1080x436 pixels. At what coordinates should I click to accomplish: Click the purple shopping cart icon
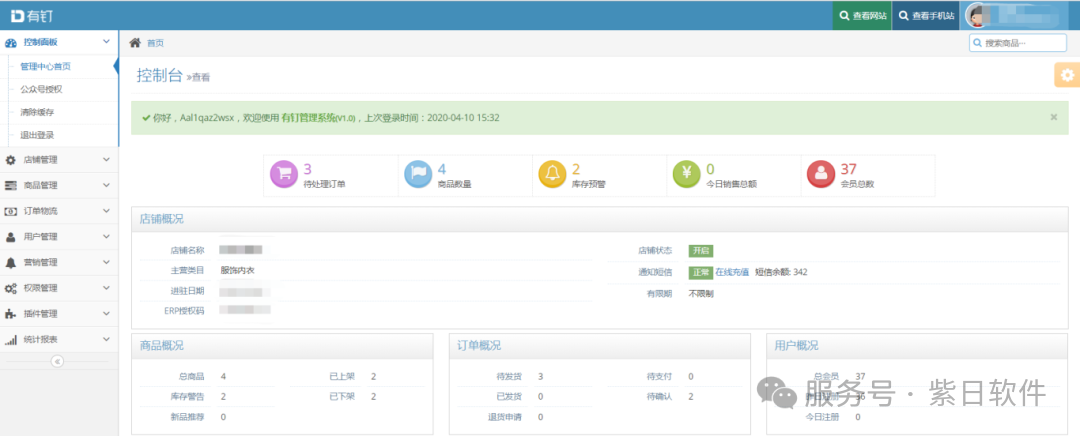284,175
